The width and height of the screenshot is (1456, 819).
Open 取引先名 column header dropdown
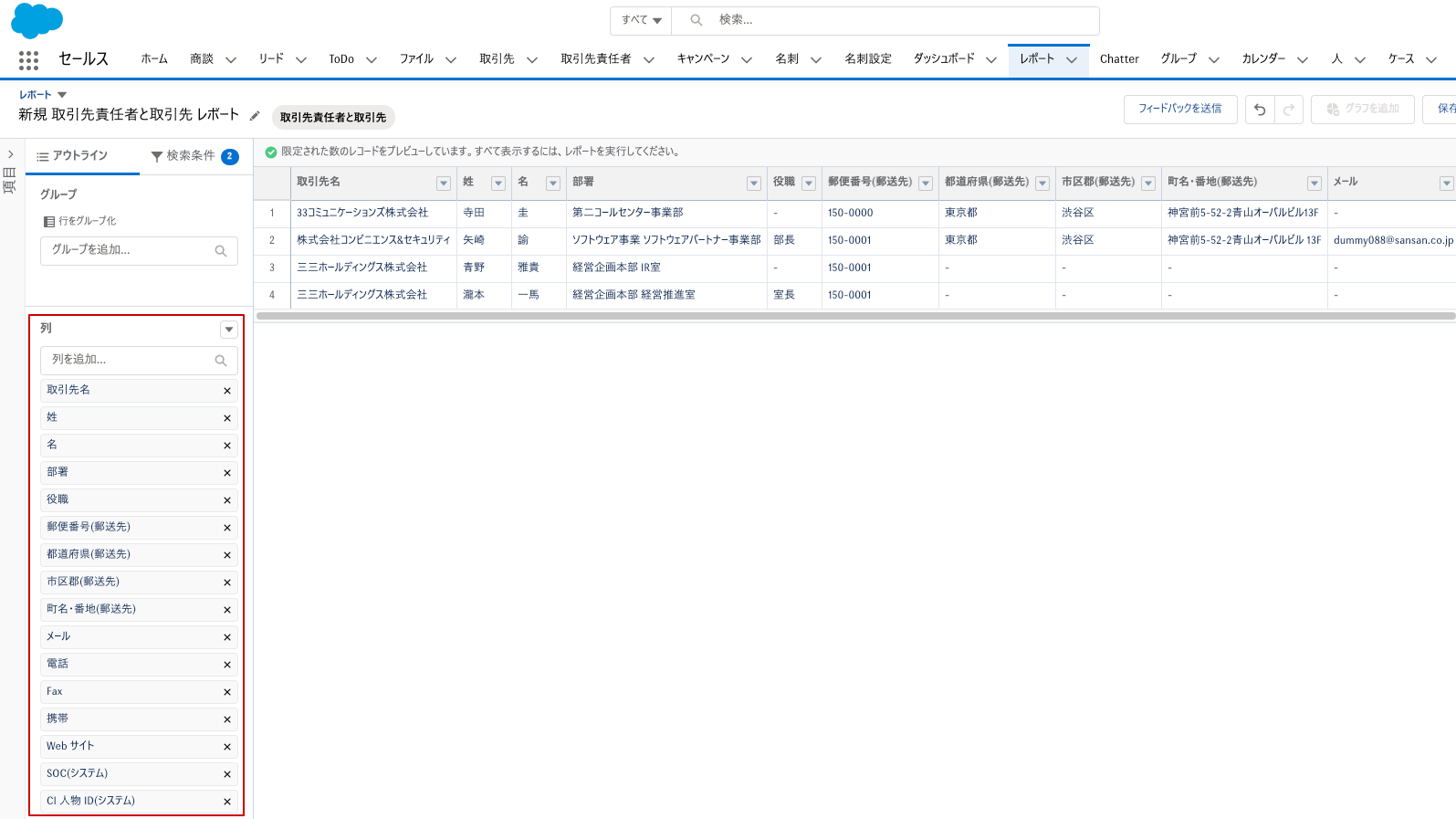[x=444, y=184]
